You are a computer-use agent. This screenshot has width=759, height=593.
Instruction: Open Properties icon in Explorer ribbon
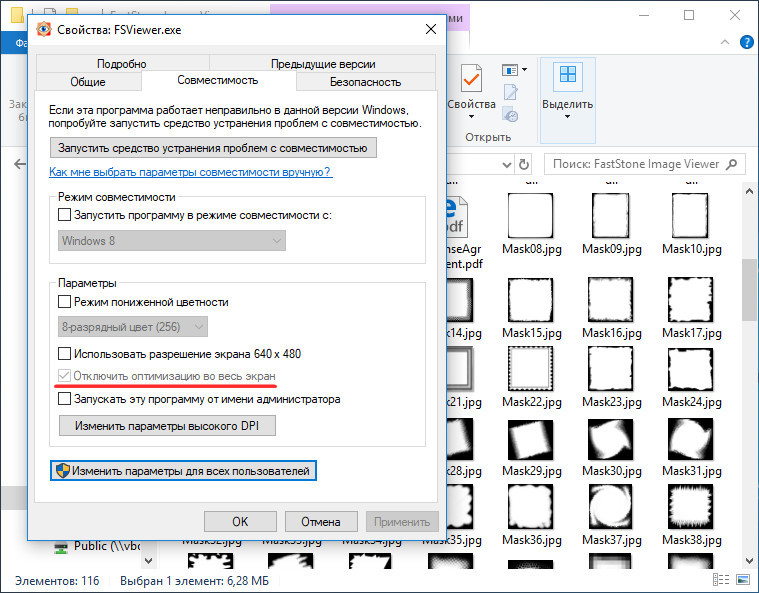pos(471,78)
